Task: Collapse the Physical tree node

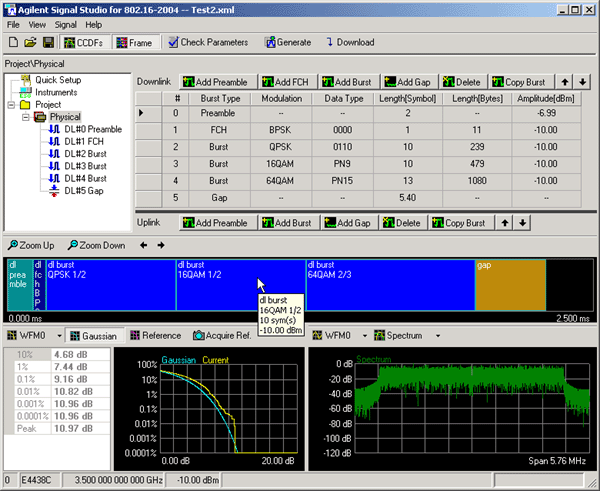Action: click(x=26, y=117)
